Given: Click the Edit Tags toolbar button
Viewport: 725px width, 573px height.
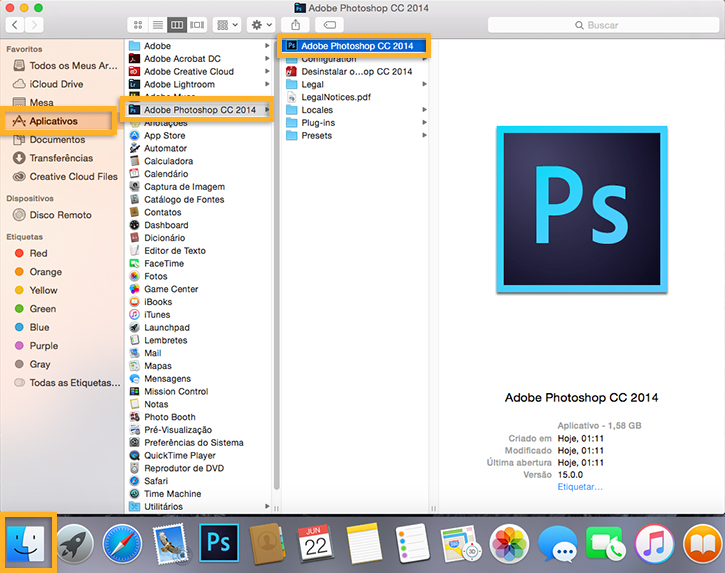Looking at the screenshot, I should pyautogui.click(x=329, y=25).
